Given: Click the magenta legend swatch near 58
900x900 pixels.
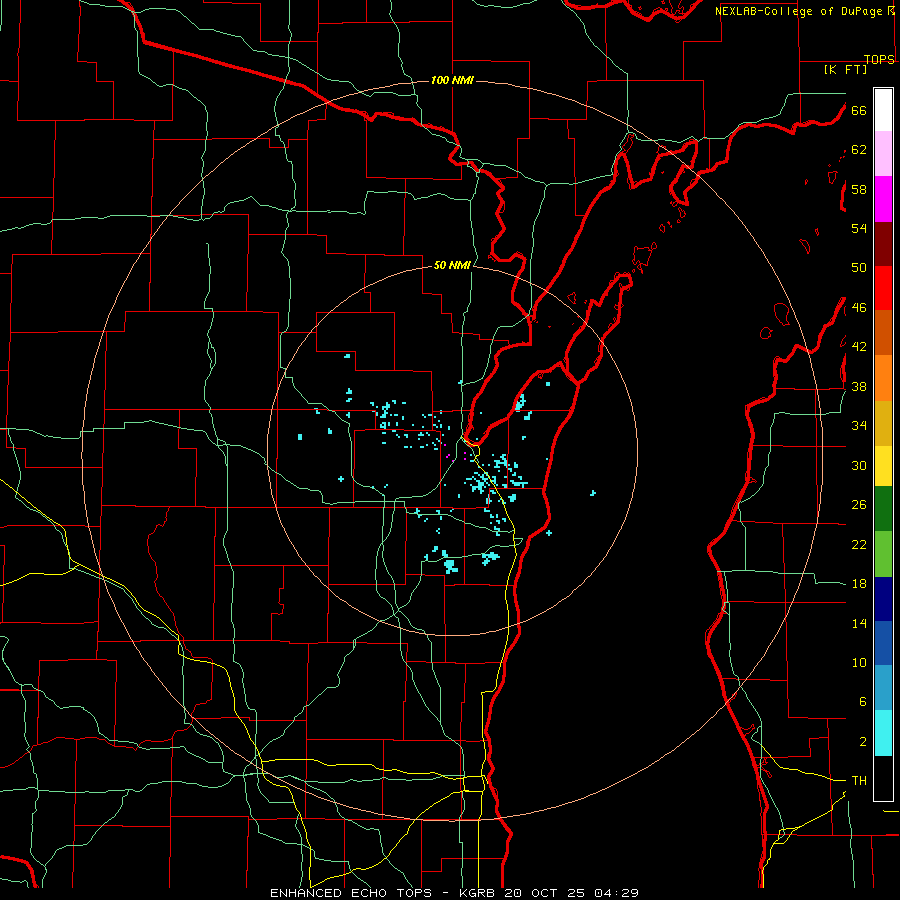Looking at the screenshot, I should click(883, 199).
